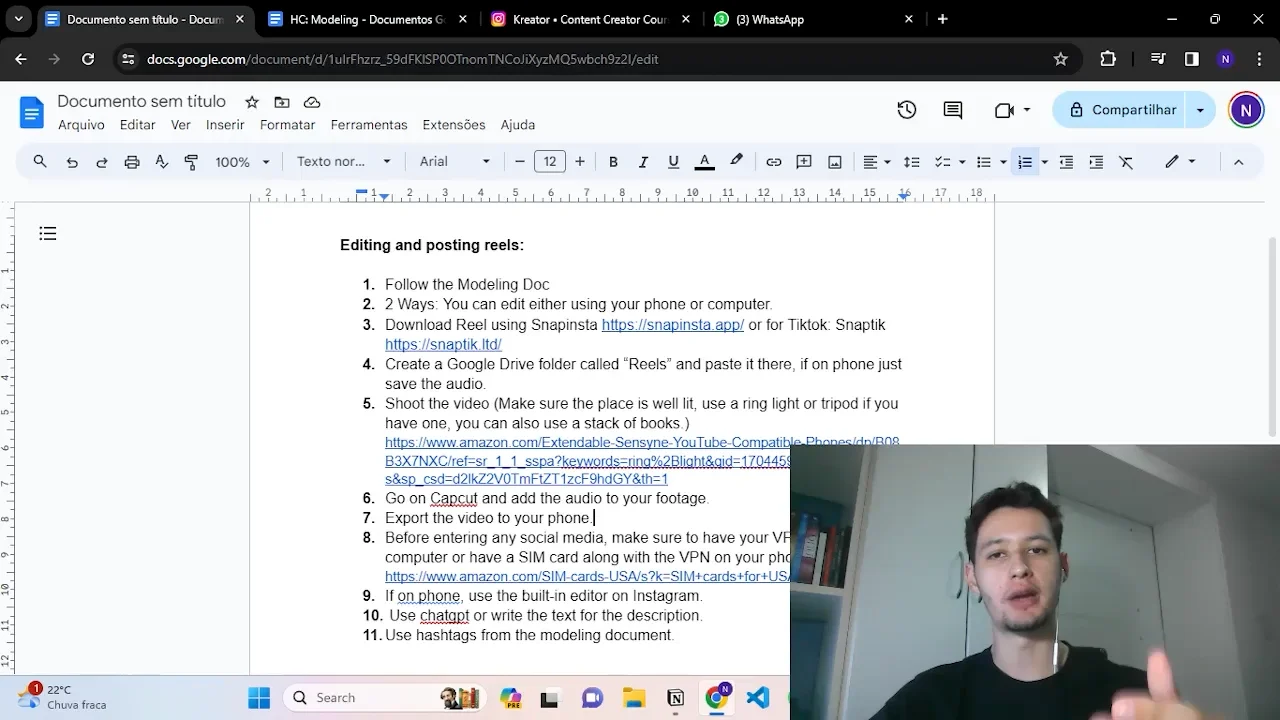The width and height of the screenshot is (1280, 720).
Task: Open the snapinsta.app link
Action: coord(673,325)
